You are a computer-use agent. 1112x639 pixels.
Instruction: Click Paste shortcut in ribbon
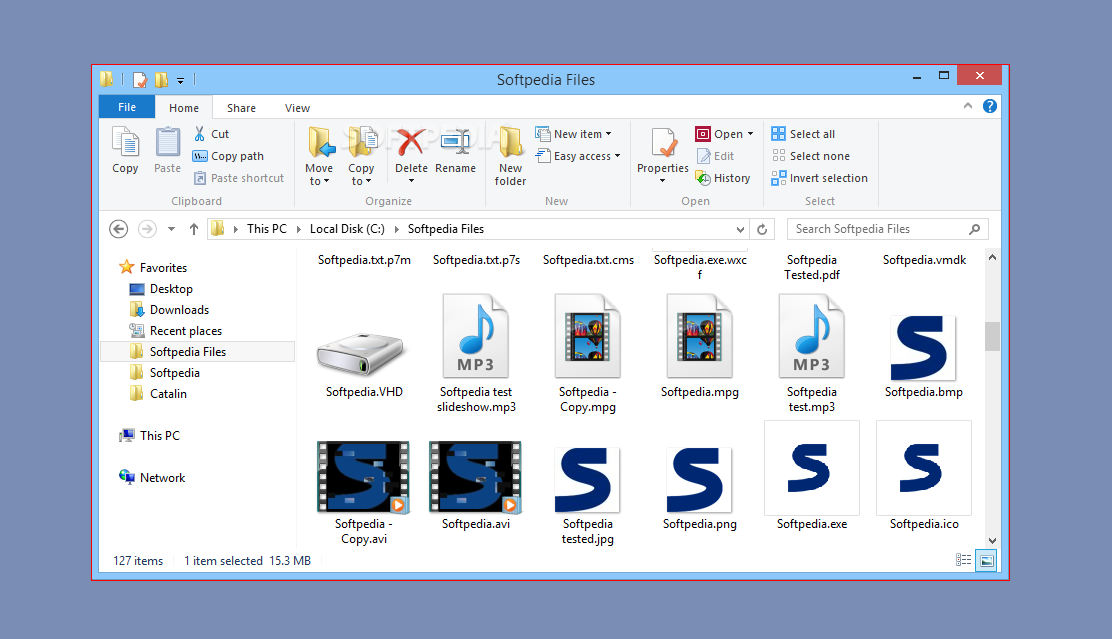pyautogui.click(x=239, y=178)
